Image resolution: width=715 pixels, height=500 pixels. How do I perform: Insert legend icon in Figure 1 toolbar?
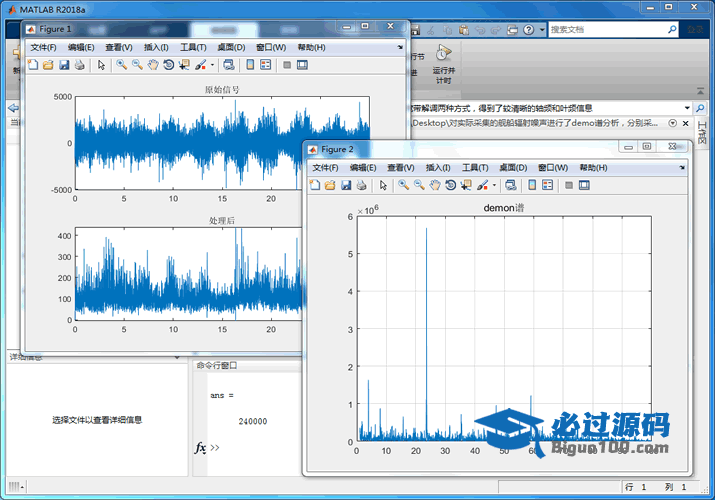pyautogui.click(x=265, y=65)
